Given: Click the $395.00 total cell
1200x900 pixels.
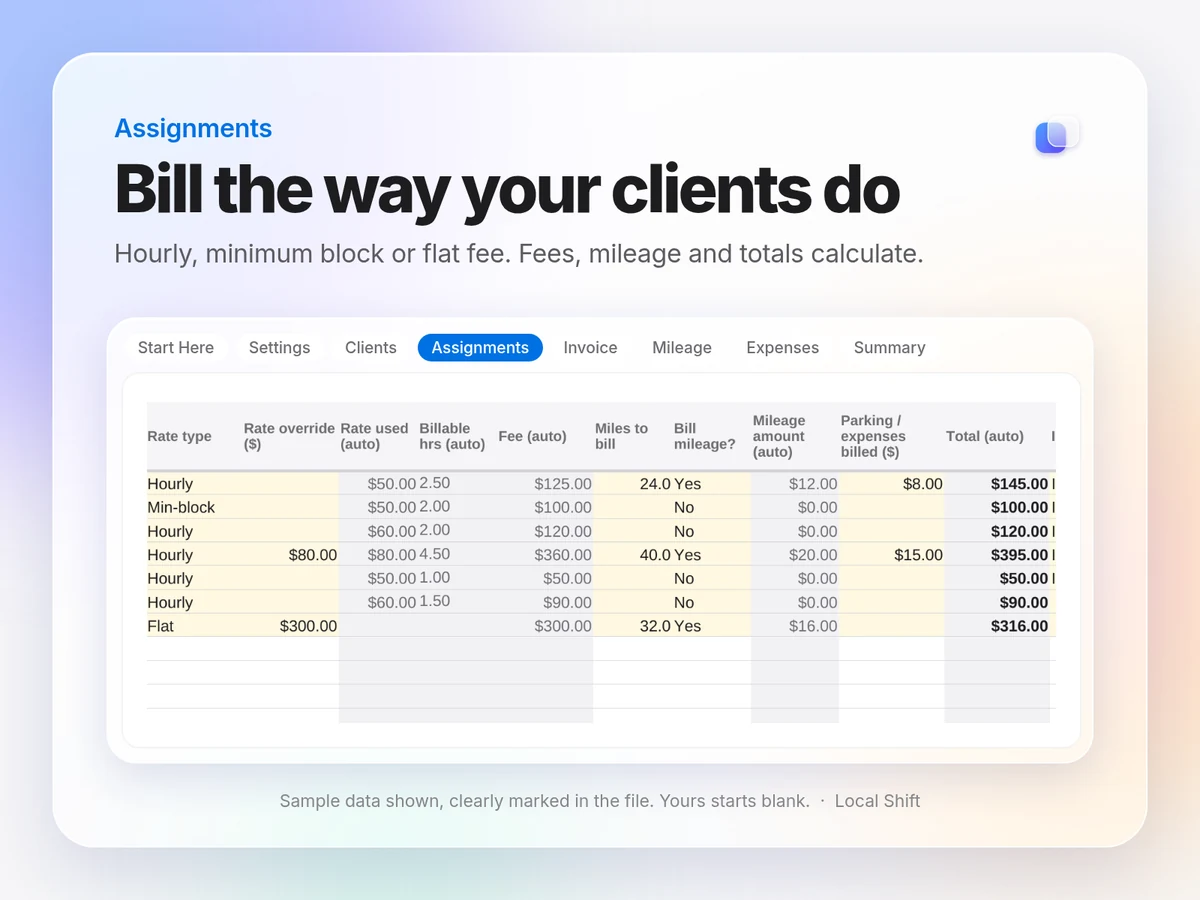Looking at the screenshot, I should 997,555.
